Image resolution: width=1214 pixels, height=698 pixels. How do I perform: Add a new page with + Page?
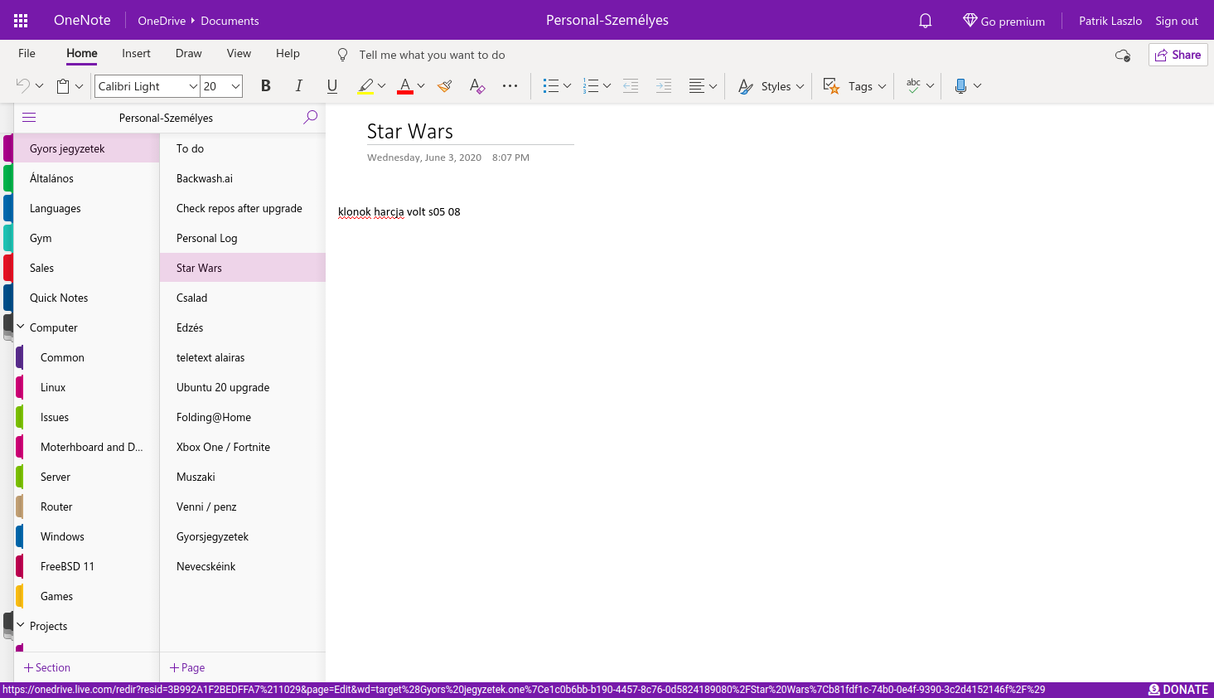click(186, 667)
